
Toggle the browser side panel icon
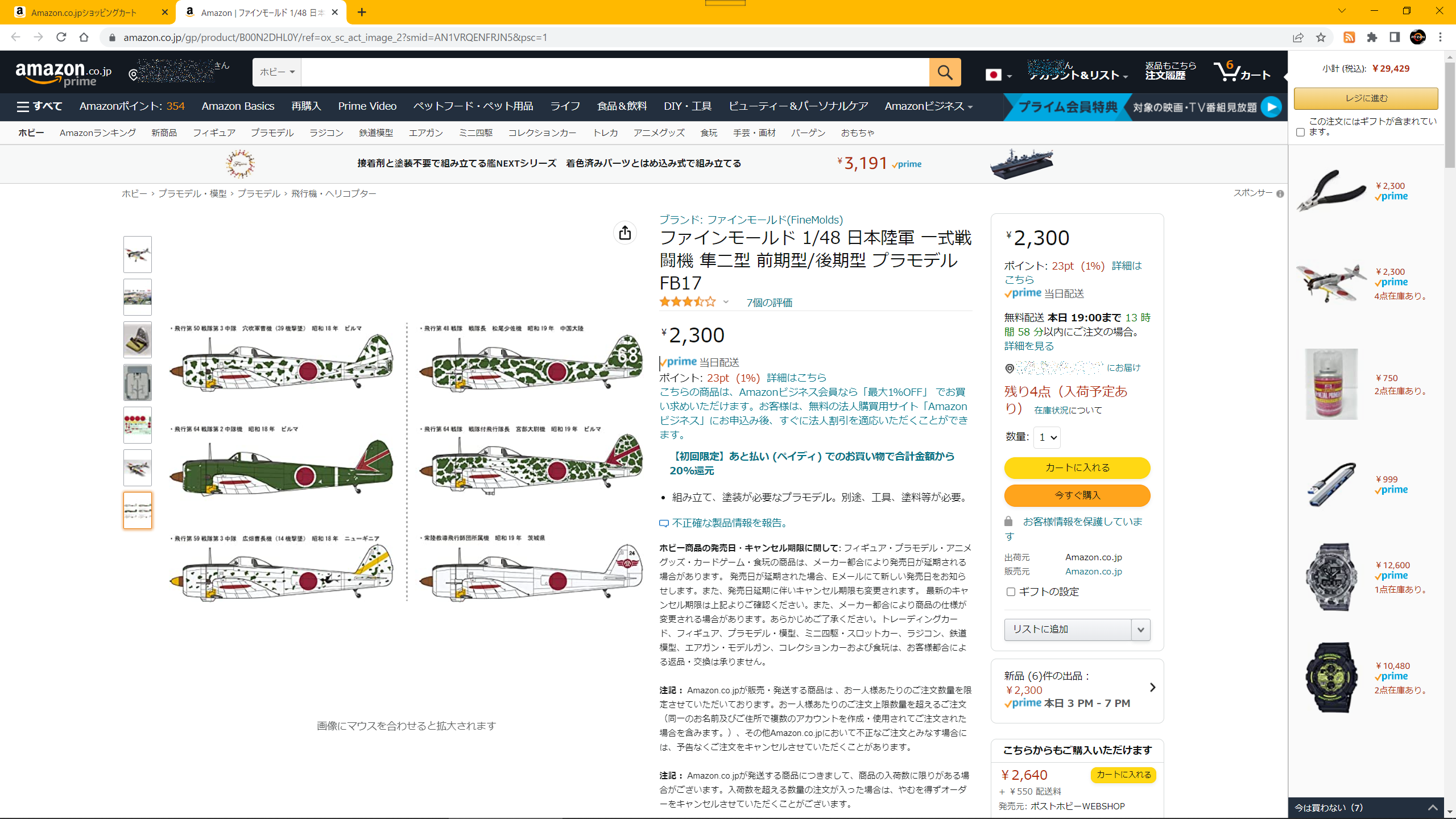tap(1395, 38)
